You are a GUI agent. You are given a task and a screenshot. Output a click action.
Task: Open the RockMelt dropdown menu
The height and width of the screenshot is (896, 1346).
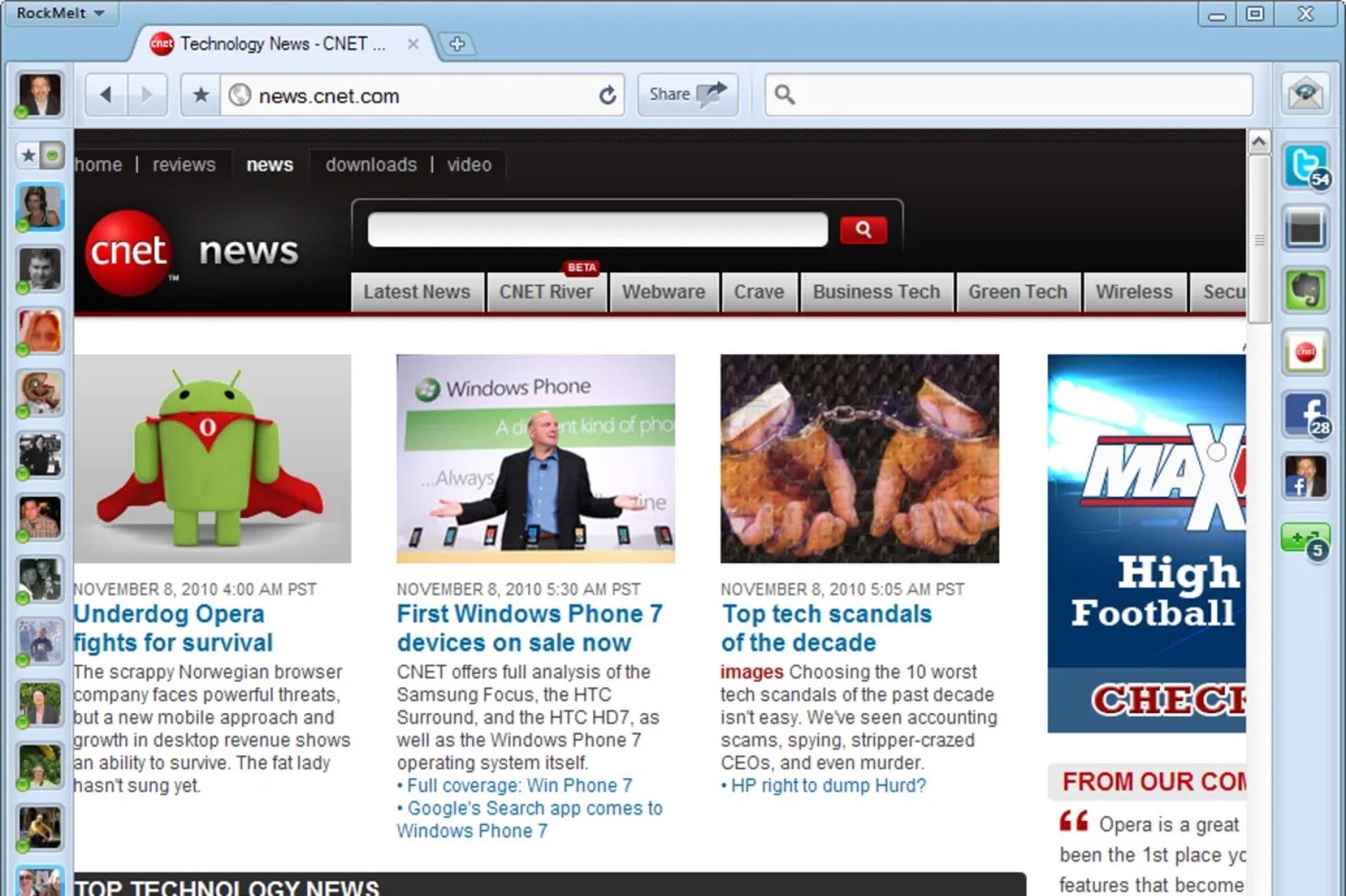coord(60,13)
